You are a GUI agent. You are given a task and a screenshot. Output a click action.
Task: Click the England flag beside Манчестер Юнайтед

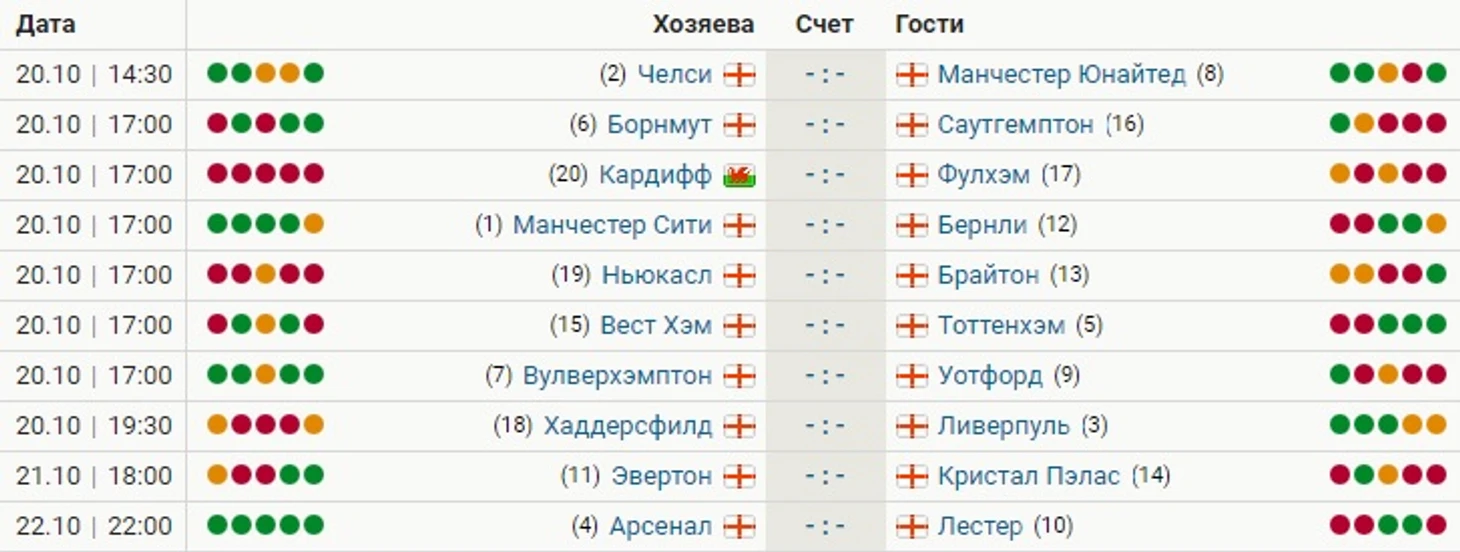click(911, 75)
